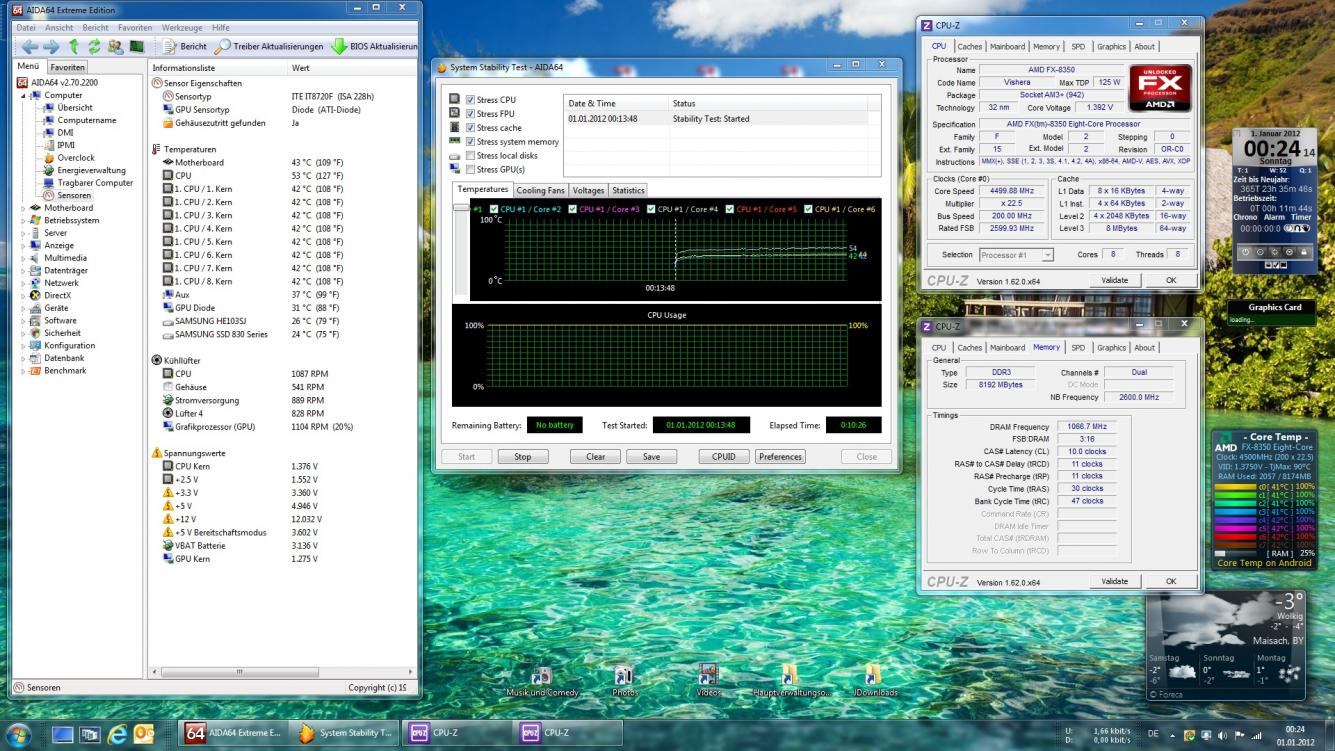The image size is (1335, 751).
Task: Switch to the Favoriten tab
Action: 68,67
